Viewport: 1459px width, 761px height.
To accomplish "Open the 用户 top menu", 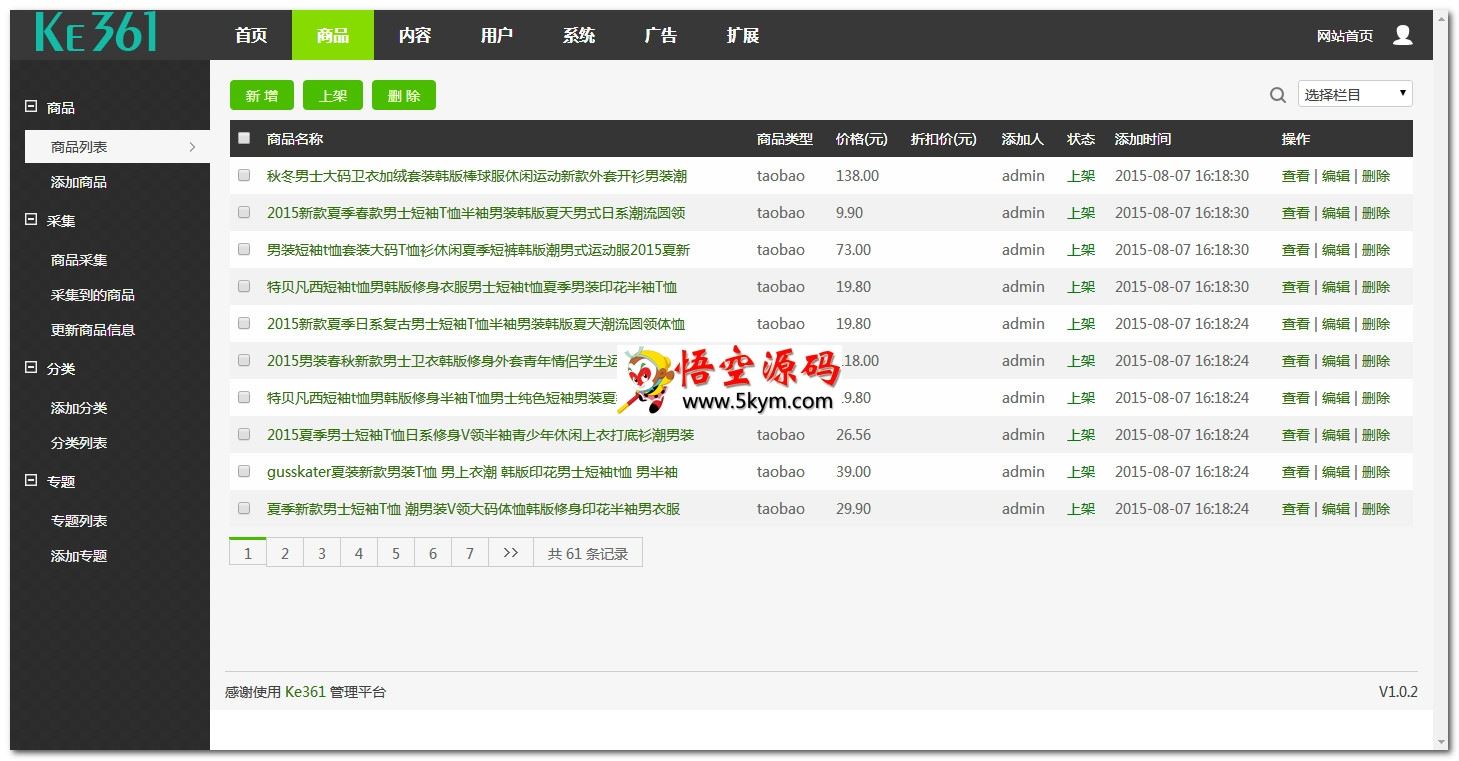I will click(497, 35).
